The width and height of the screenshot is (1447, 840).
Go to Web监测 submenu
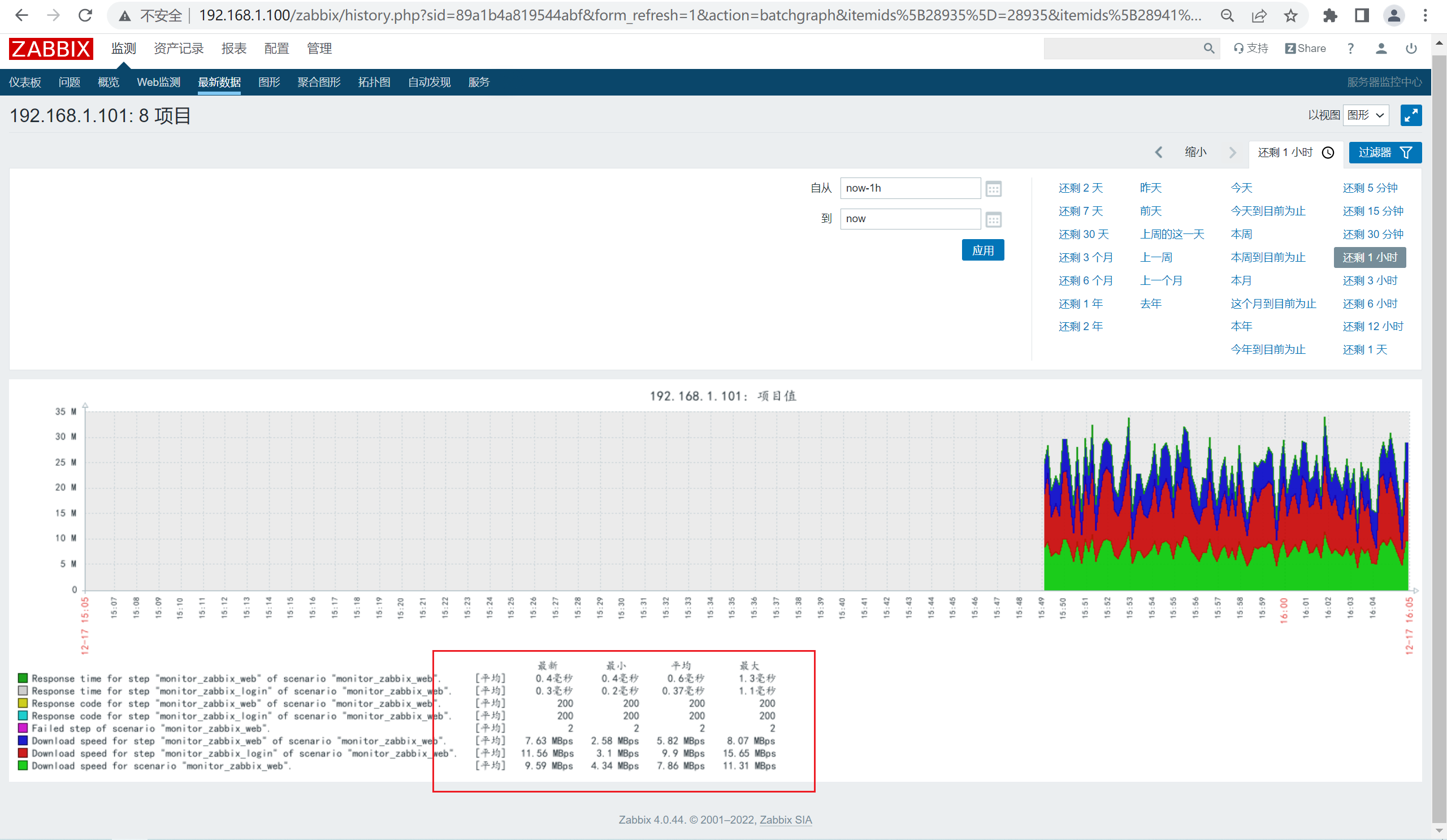[x=158, y=82]
